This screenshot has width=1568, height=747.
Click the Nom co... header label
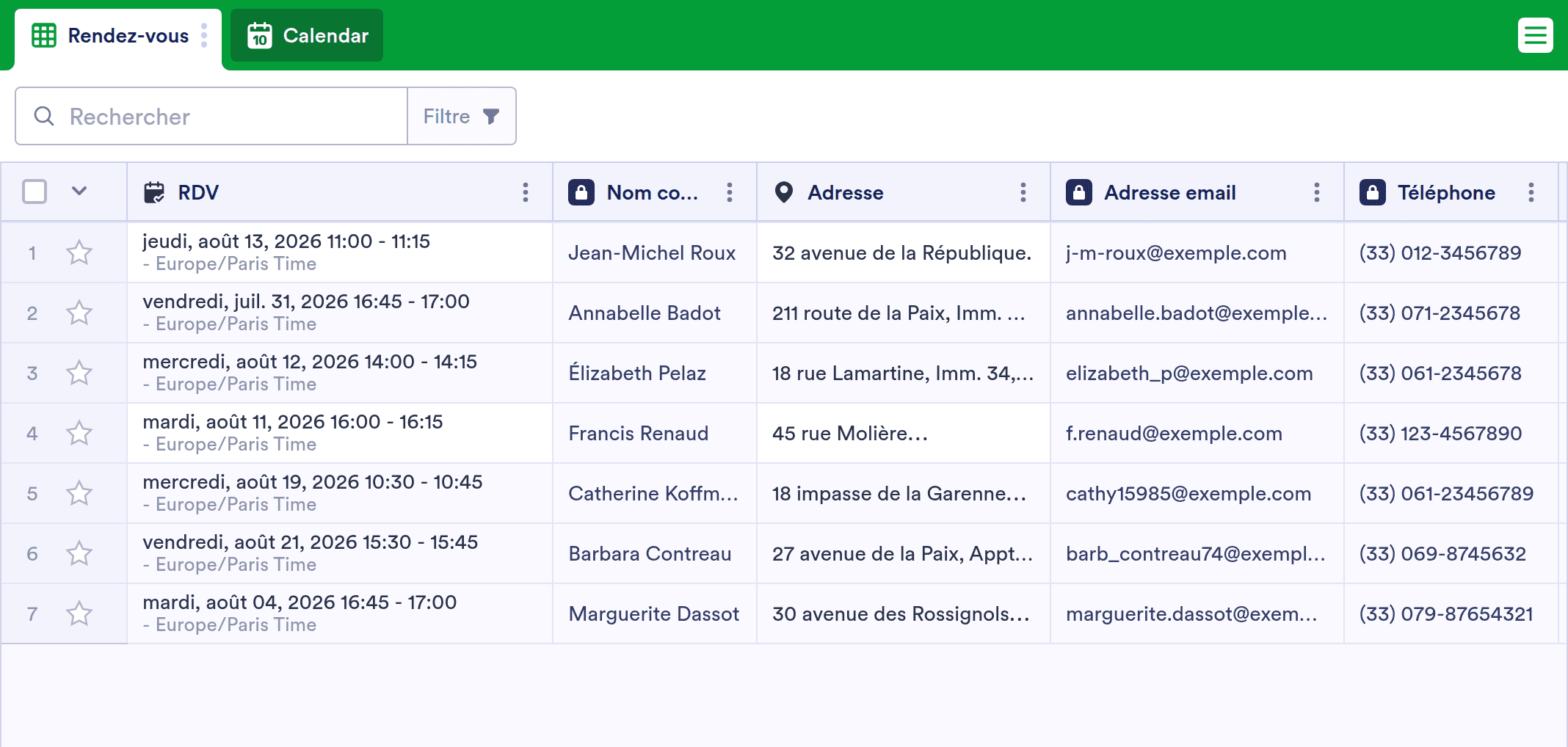tap(653, 192)
